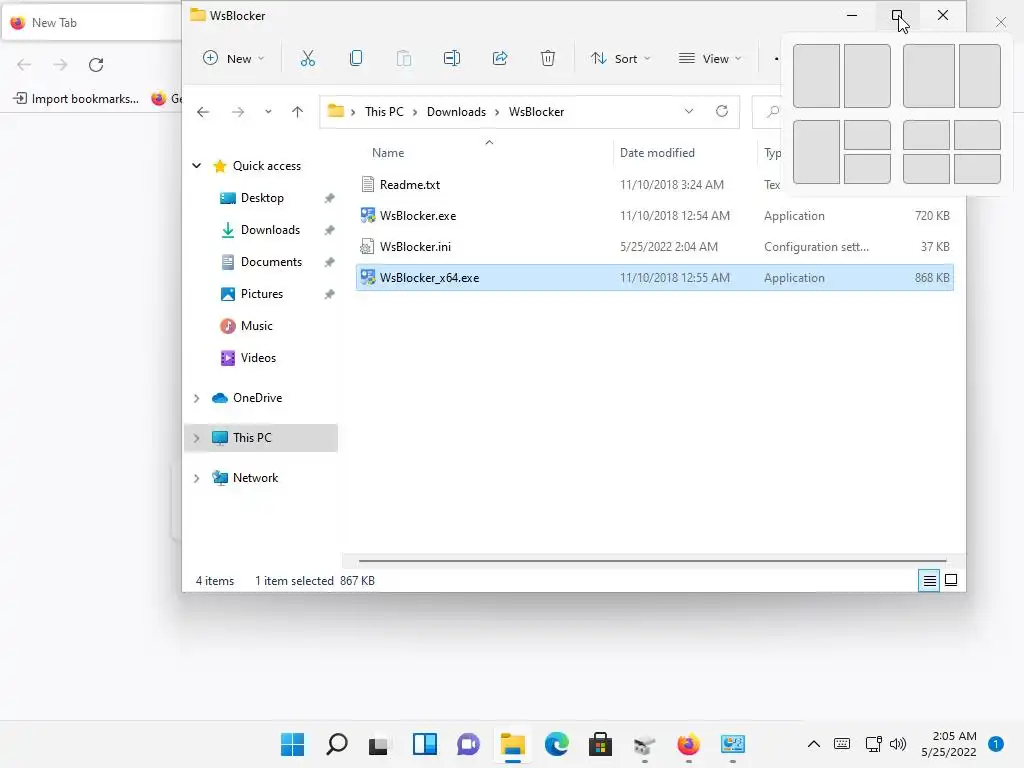Open the Windows Start menu
1024x768 pixels.
292,744
